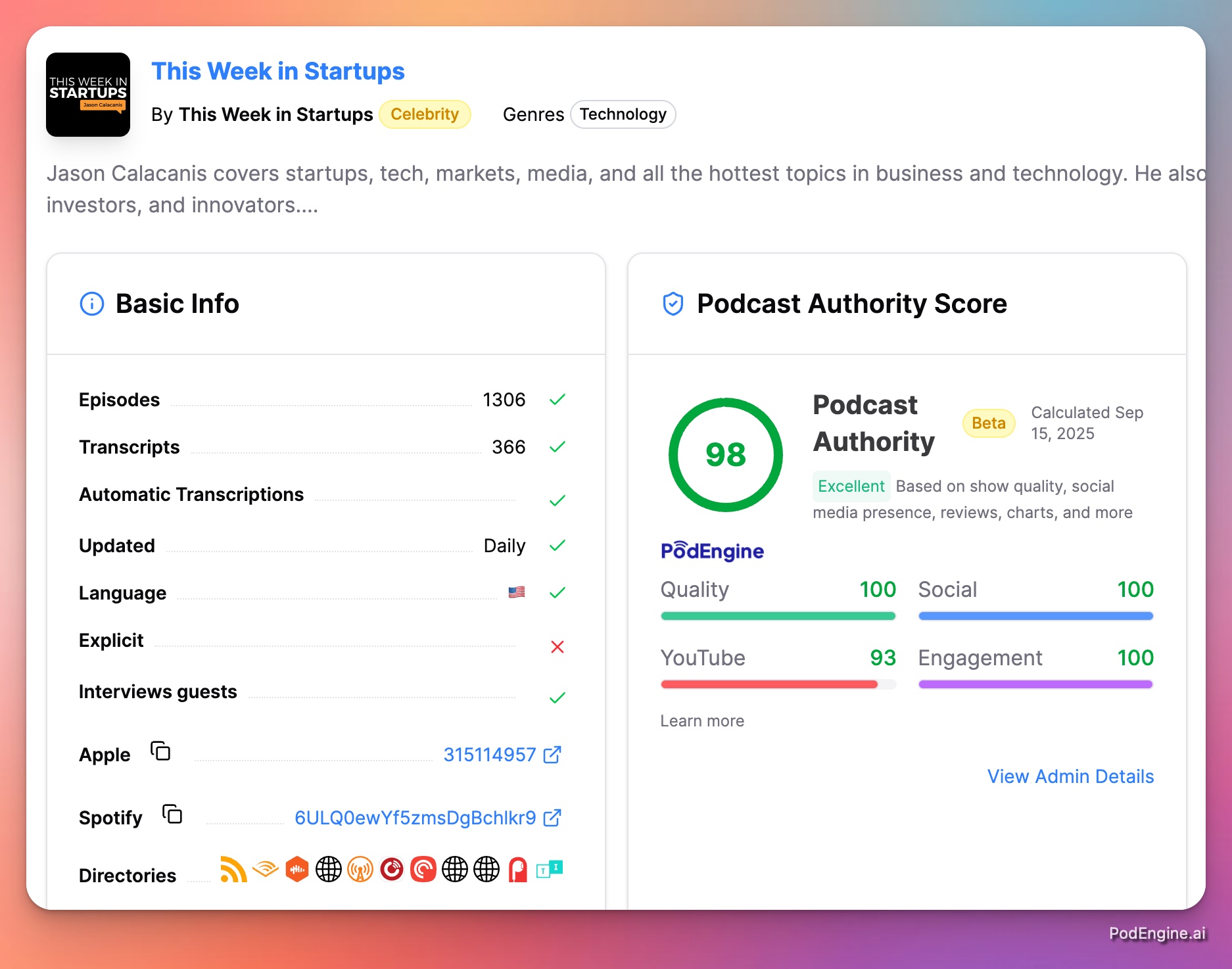This screenshot has height=969, width=1232.
Task: Click the Calculated Sep 15, 2025 text
Action: (1087, 423)
